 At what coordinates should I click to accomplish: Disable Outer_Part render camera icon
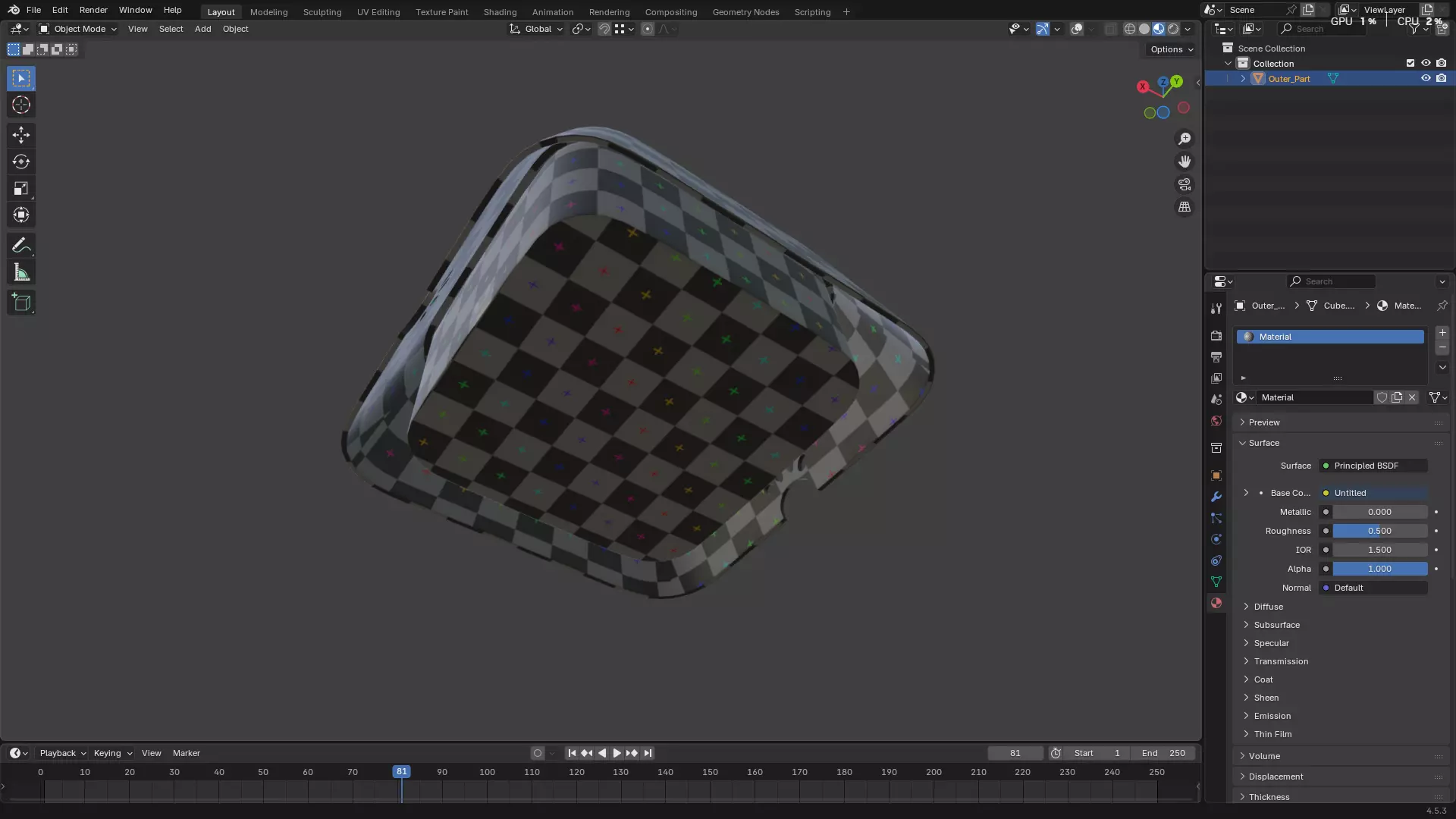[1442, 78]
